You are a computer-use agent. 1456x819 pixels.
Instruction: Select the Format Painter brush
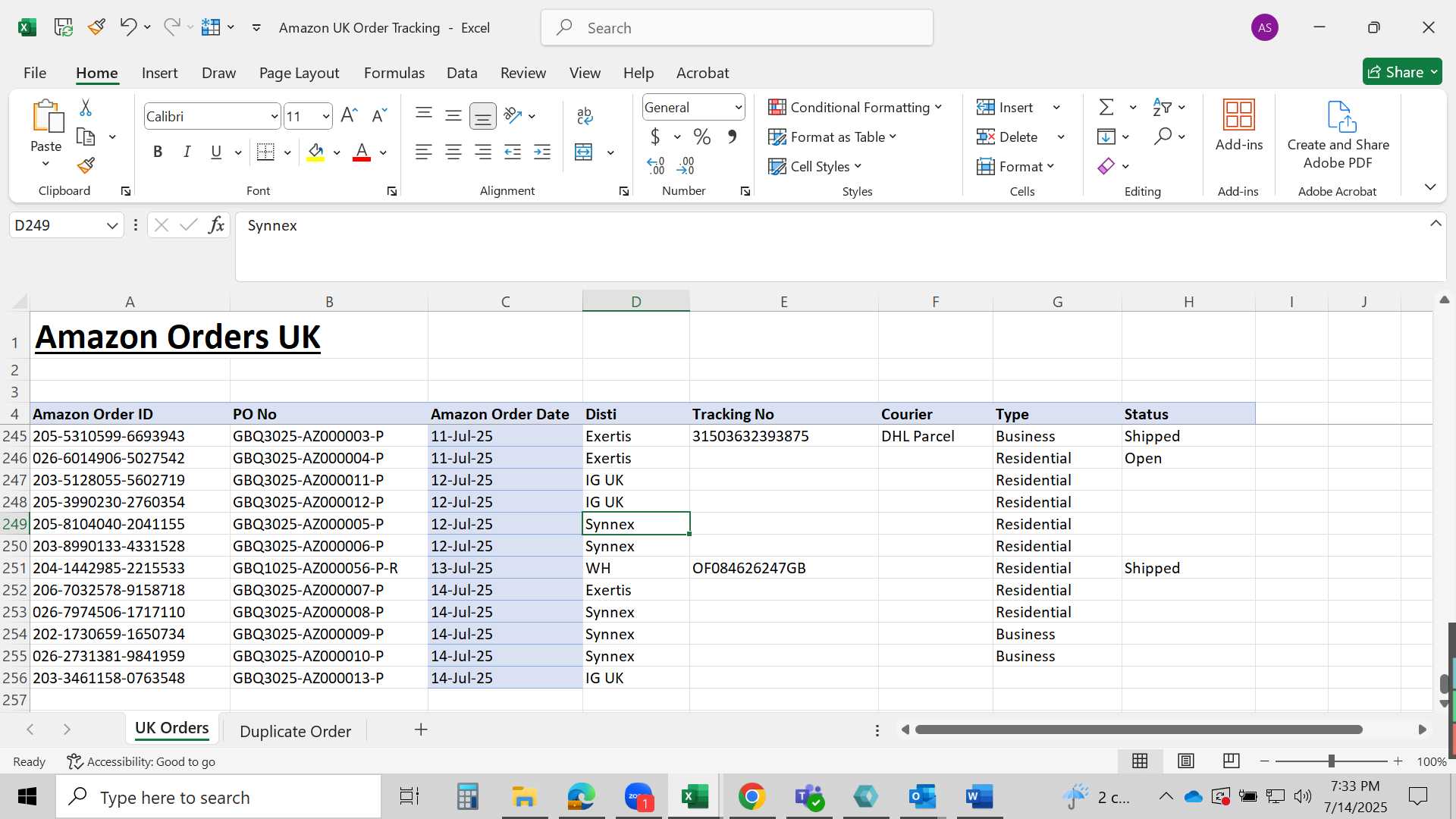pyautogui.click(x=86, y=165)
